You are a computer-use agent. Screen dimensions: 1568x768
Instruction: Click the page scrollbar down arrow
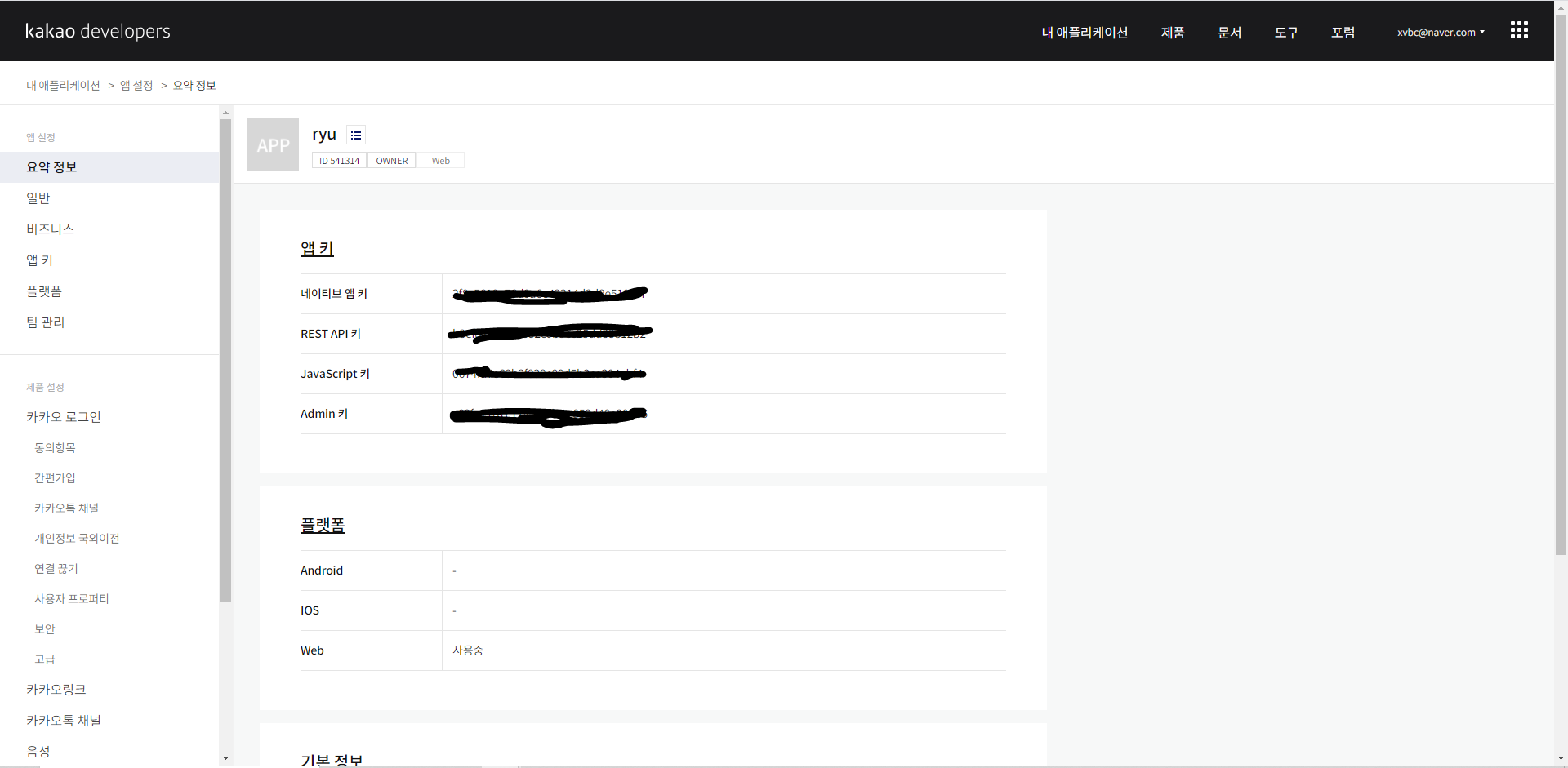point(1561,758)
